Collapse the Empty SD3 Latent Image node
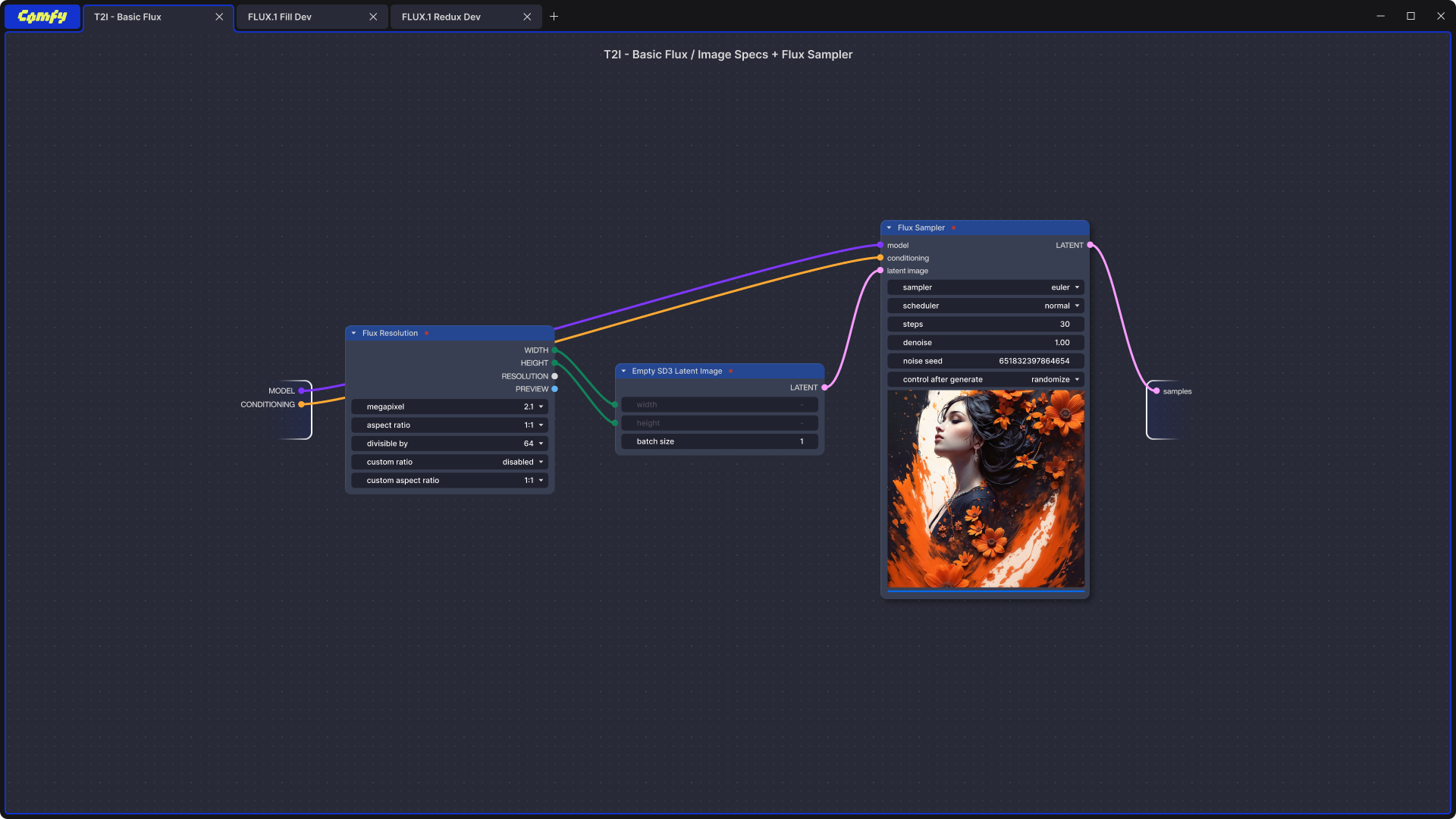Viewport: 1456px width, 819px height. click(623, 371)
